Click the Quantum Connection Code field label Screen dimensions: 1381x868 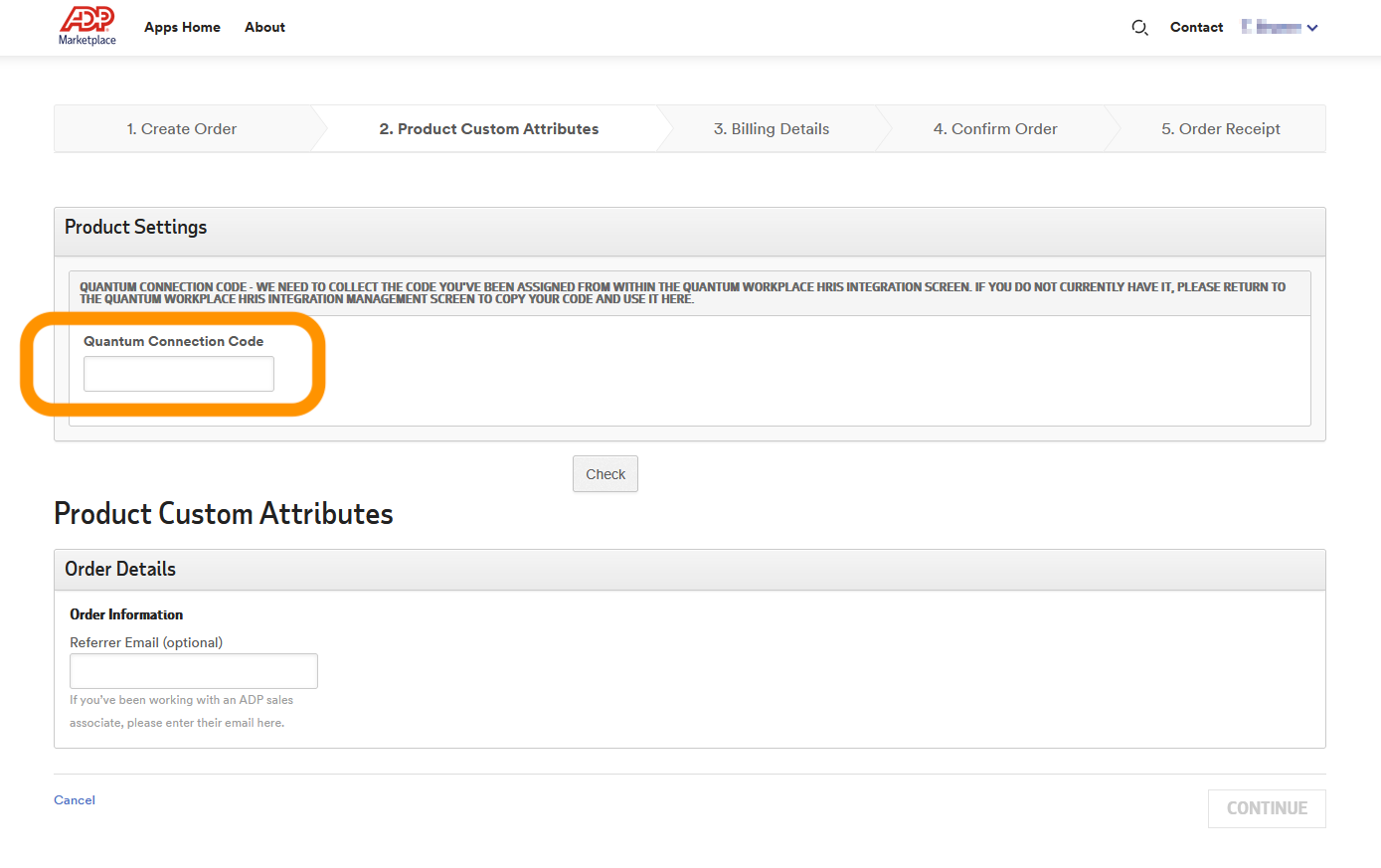[173, 341]
